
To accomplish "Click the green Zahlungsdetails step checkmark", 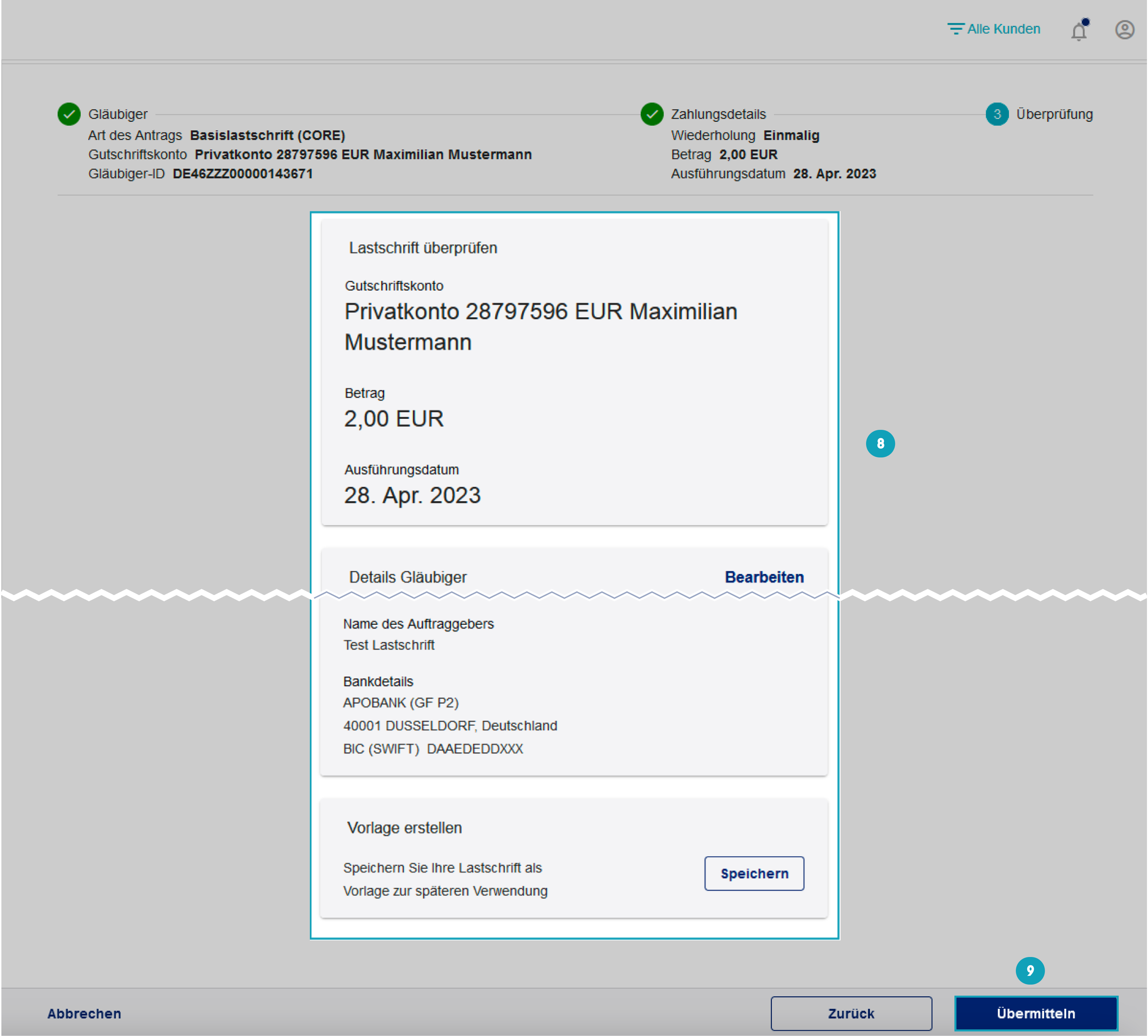I will 652,115.
